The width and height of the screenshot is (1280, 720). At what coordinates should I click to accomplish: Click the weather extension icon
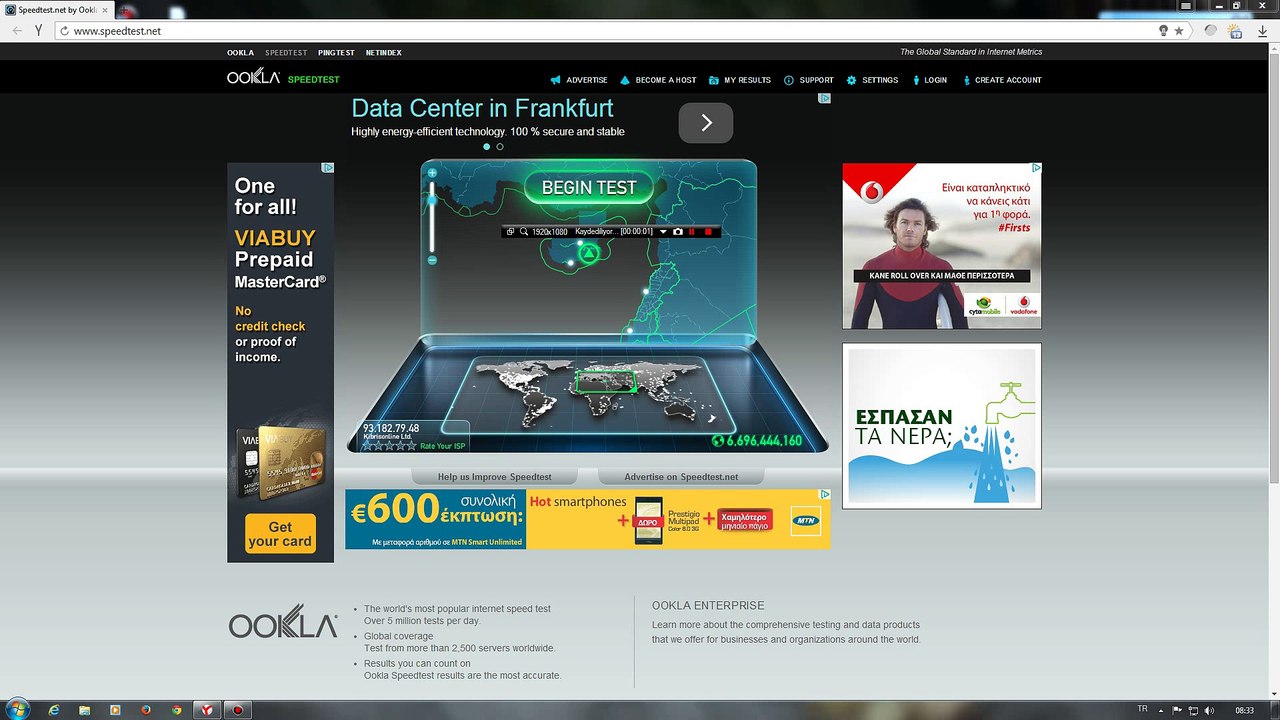pyautogui.click(x=1236, y=31)
